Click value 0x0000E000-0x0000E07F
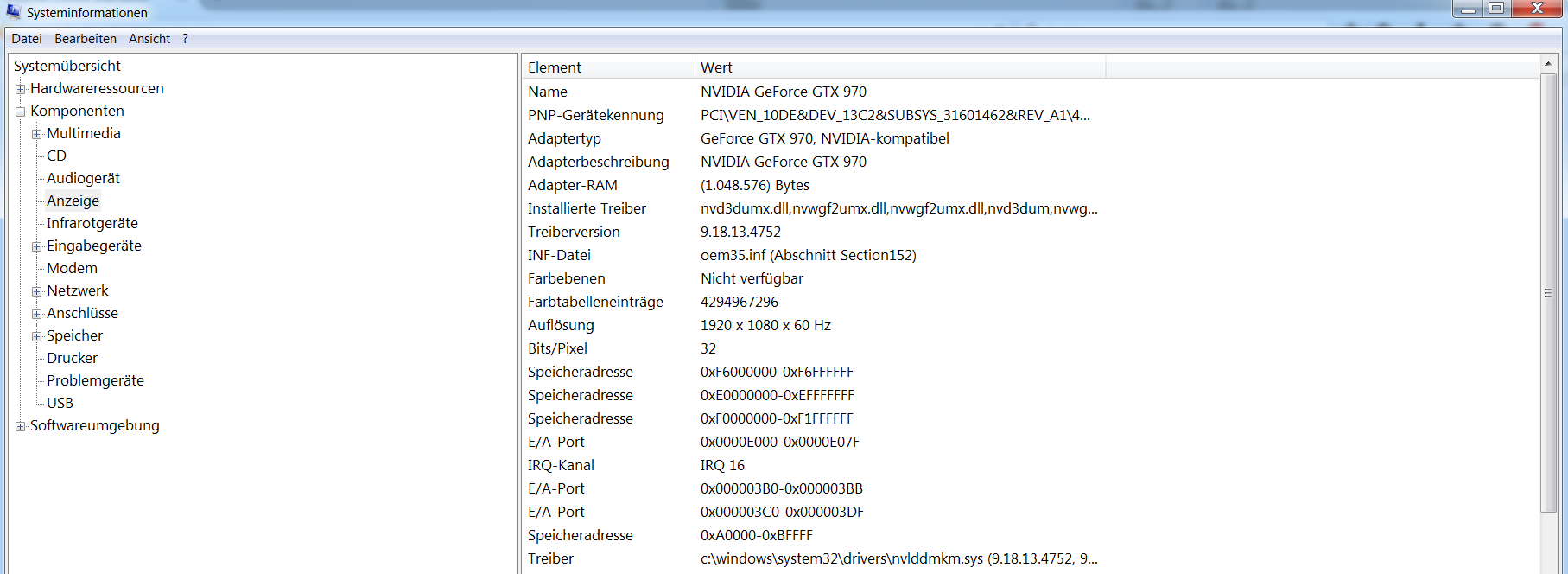1568x574 pixels. click(x=779, y=442)
